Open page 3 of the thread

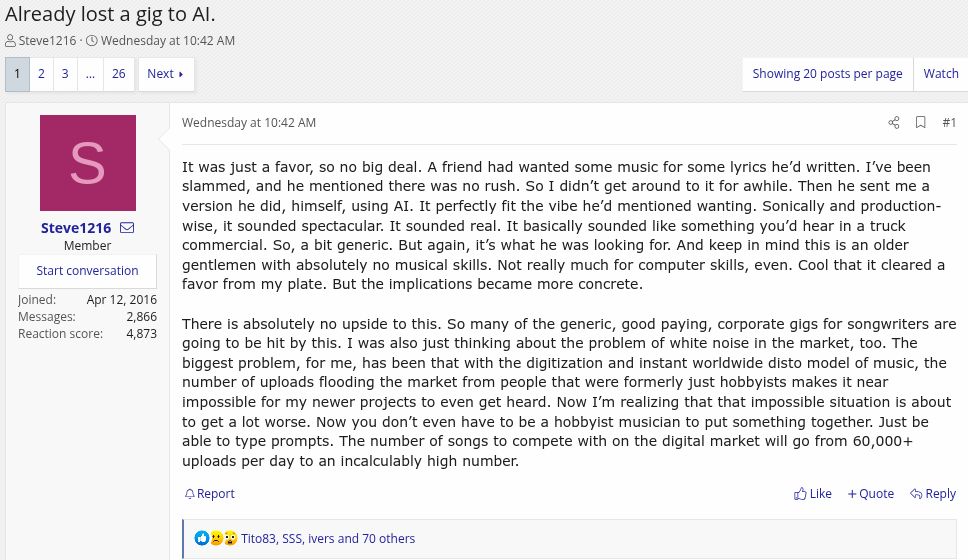(x=65, y=74)
